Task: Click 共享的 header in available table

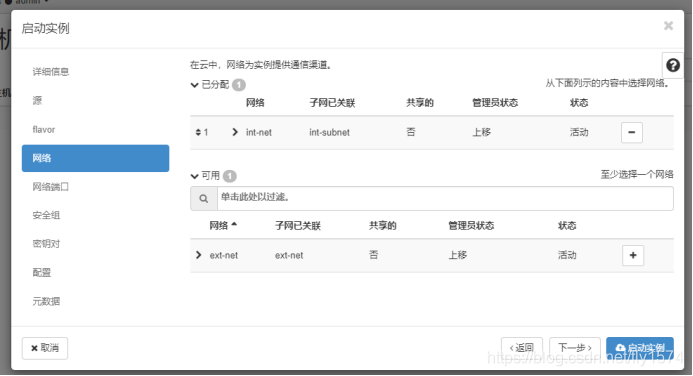Action: (383, 226)
